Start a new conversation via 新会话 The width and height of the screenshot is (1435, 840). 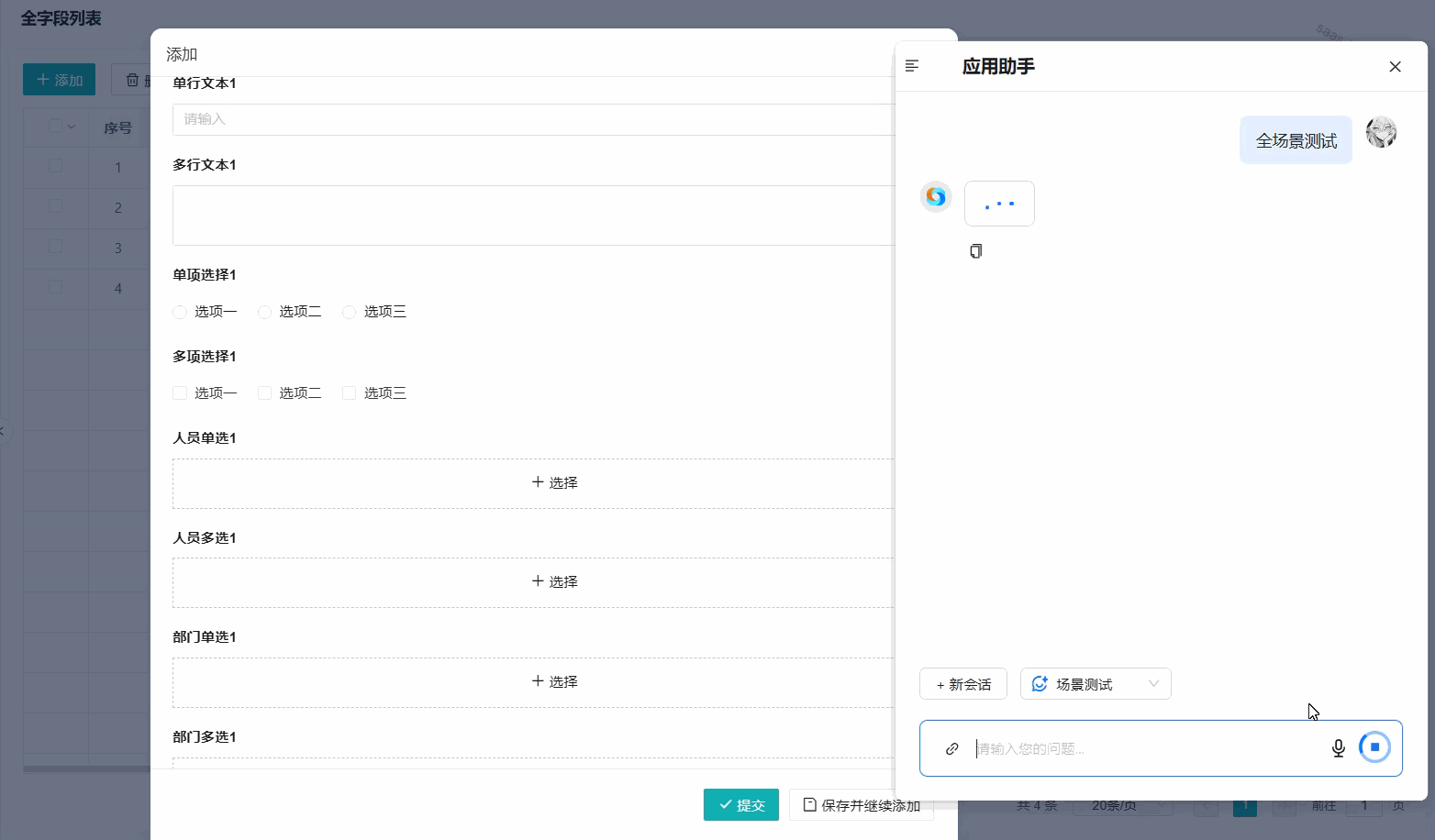(x=962, y=683)
